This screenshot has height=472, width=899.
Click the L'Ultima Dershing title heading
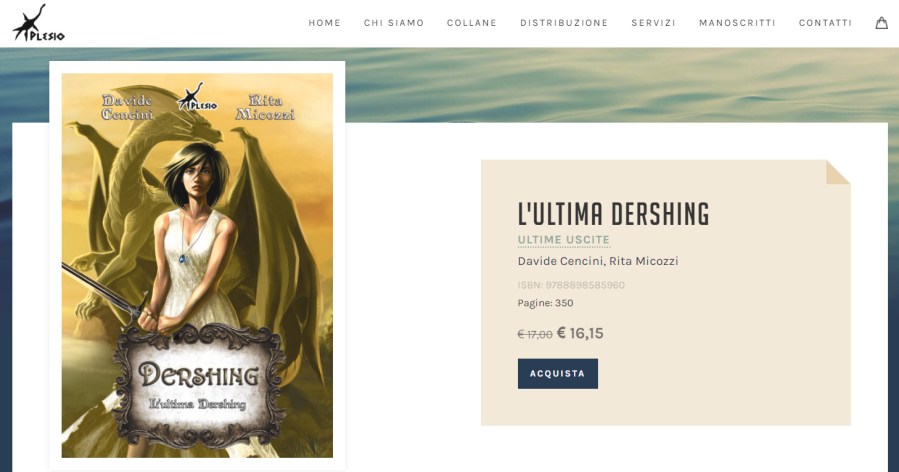click(613, 214)
